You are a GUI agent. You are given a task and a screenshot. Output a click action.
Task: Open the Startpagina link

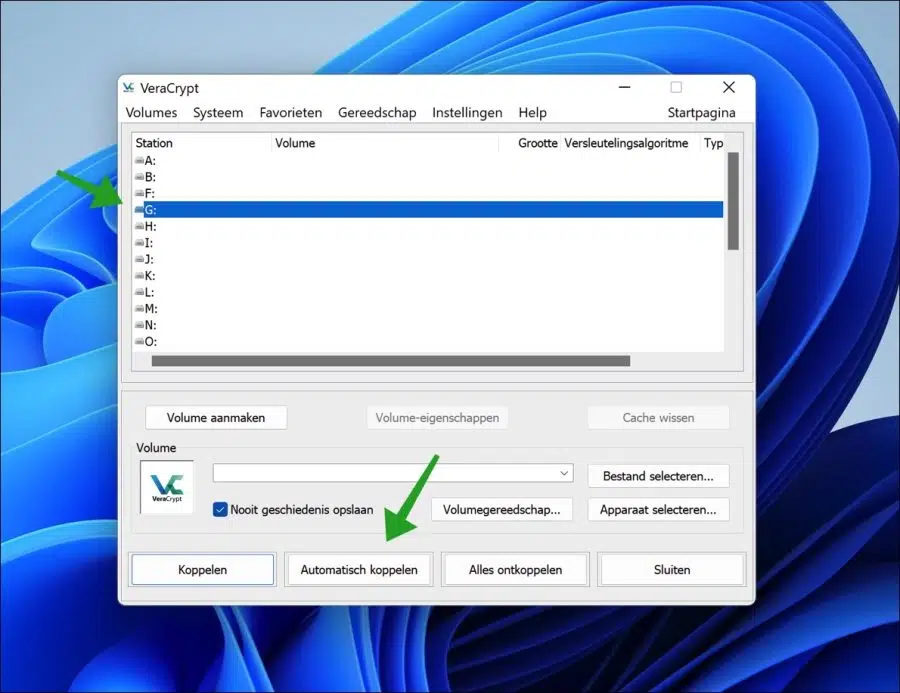point(701,113)
